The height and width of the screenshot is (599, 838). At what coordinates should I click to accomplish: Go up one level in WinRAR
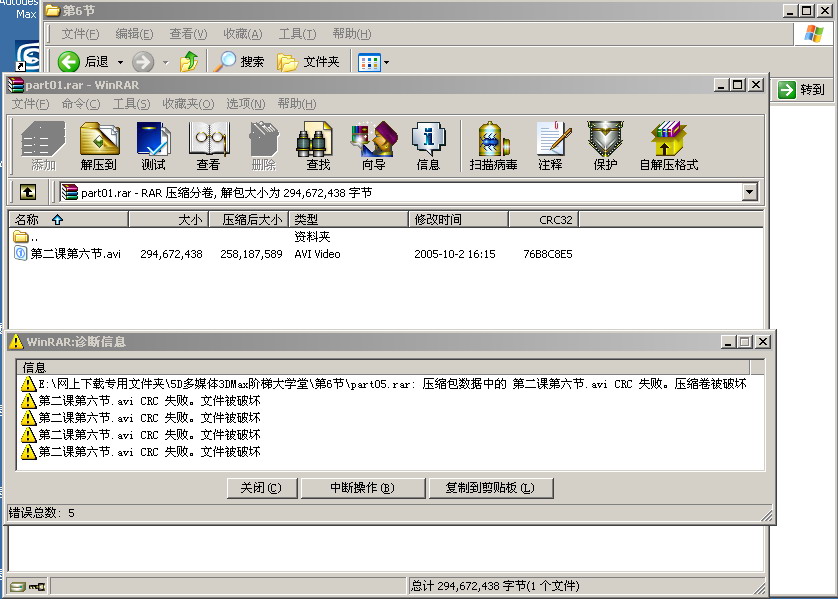click(x=28, y=192)
